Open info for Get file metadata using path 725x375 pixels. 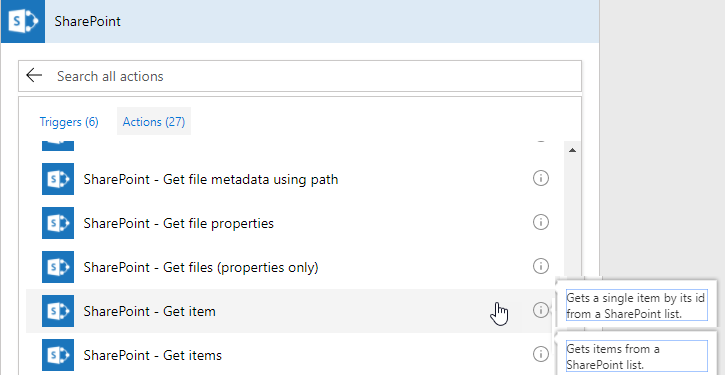541,178
